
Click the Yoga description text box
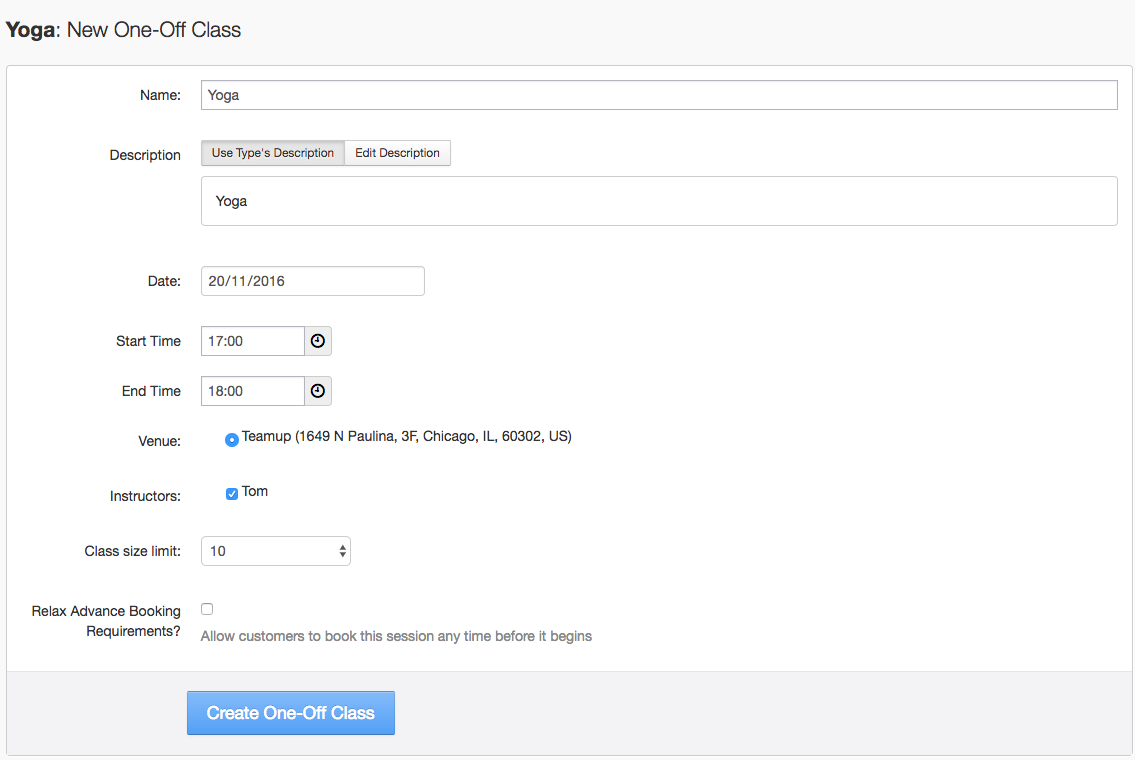tap(658, 201)
